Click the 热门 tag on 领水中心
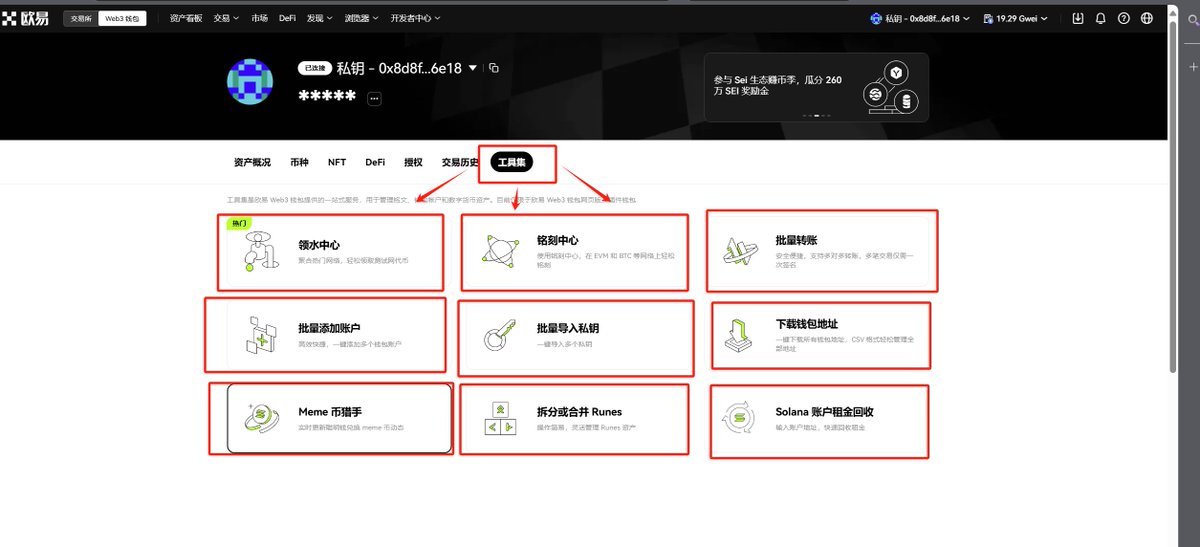Image resolution: width=1200 pixels, height=547 pixels. tap(239, 223)
